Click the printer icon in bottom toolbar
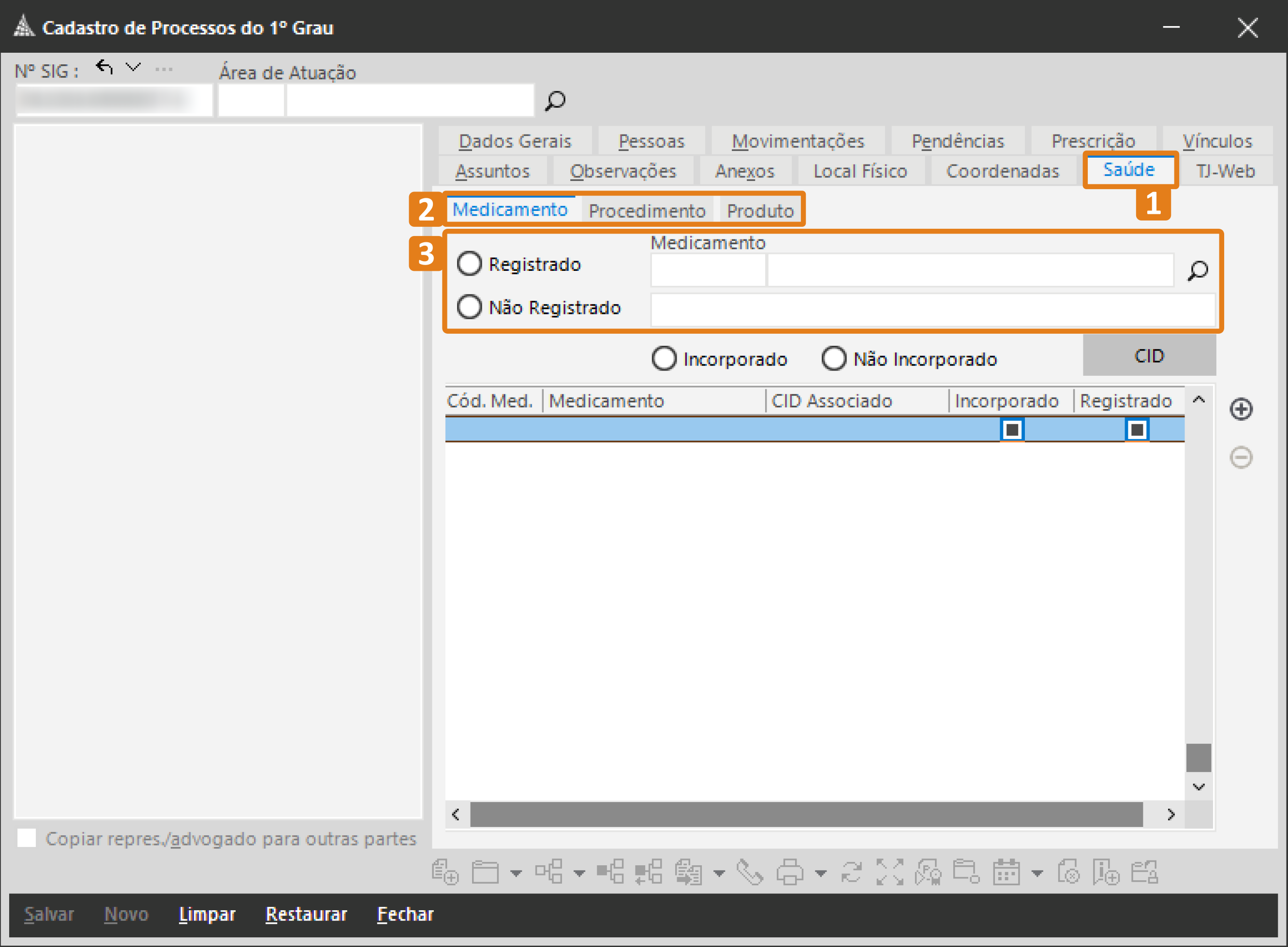Viewport: 1288px width, 947px height. coord(789,873)
